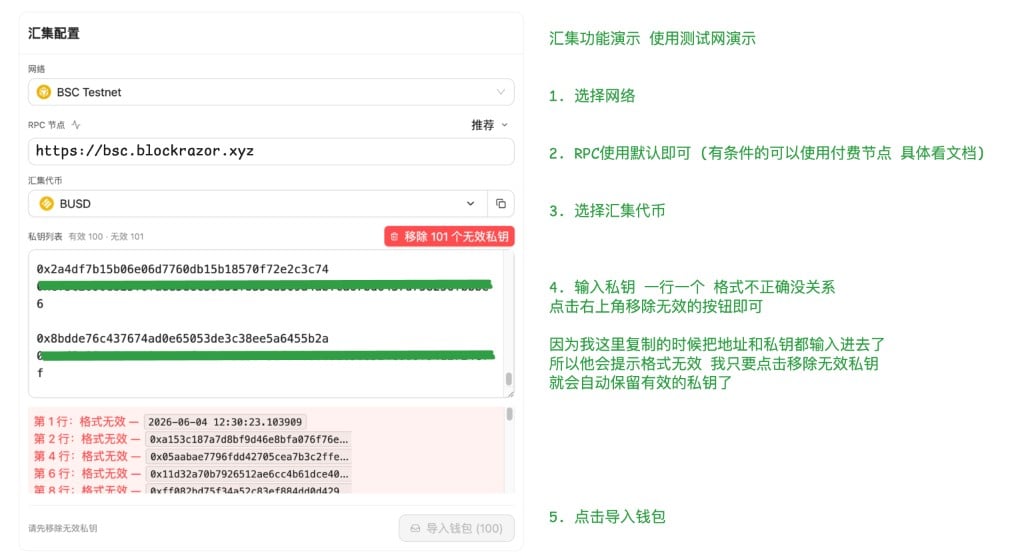Click the BUSD token icon
This screenshot has width=1024, height=556.
[x=46, y=204]
